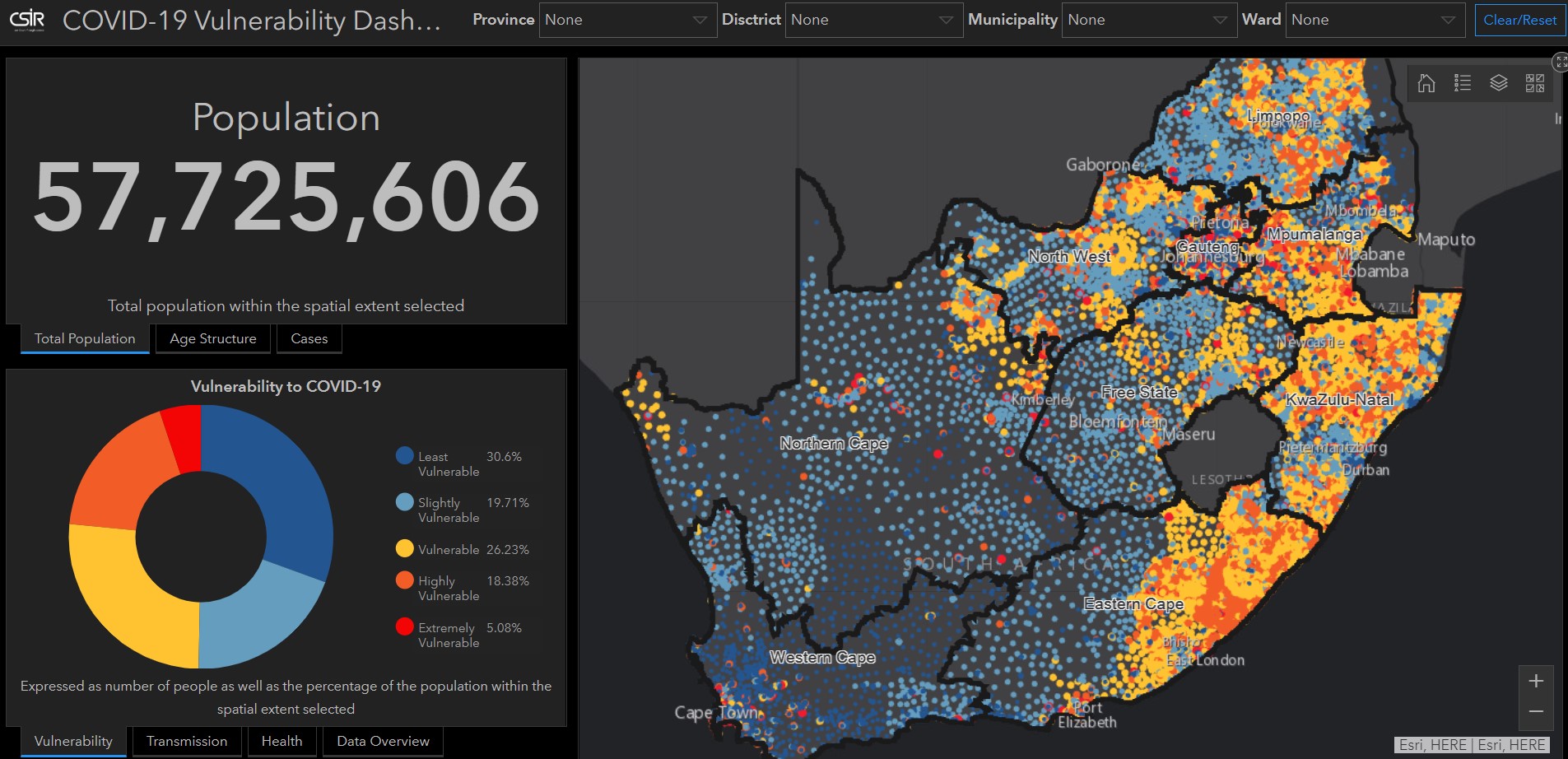Open the map layers stack icon

(1499, 83)
